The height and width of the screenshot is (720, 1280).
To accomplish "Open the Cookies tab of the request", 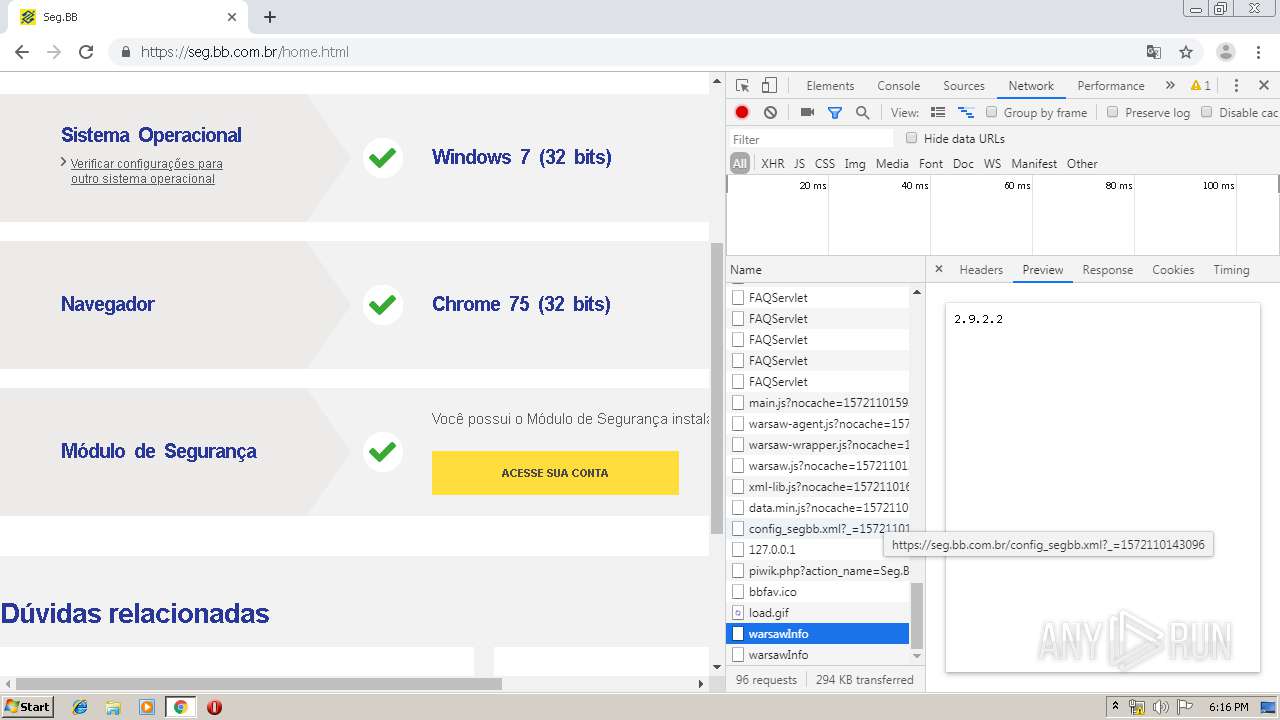I will click(1173, 270).
